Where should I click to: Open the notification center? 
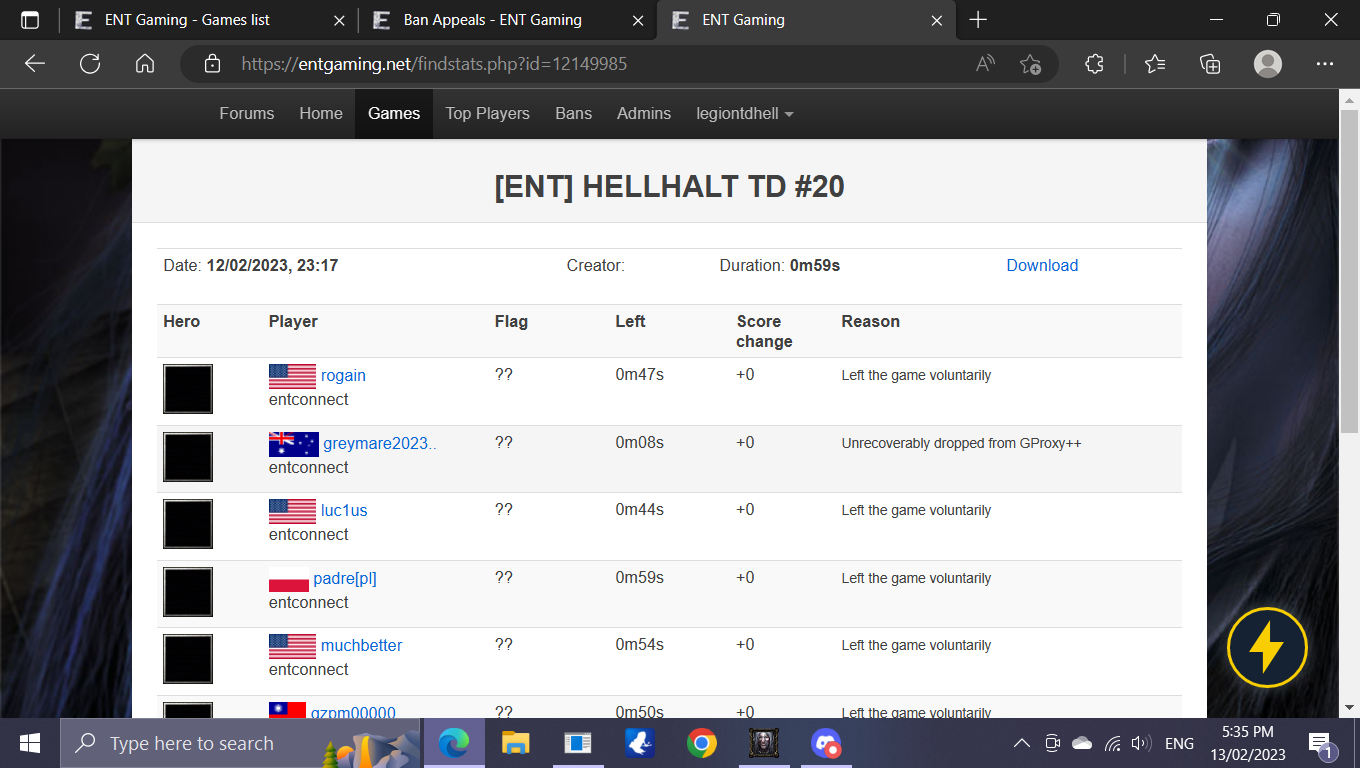1322,743
